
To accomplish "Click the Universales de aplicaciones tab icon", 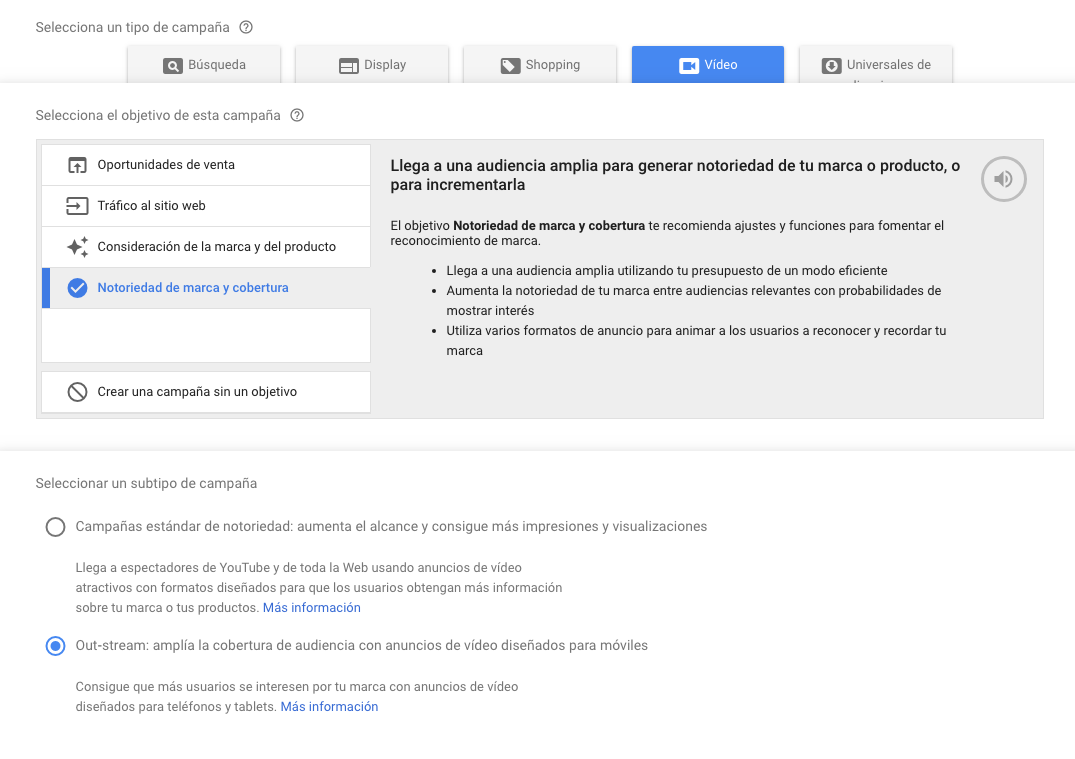I will point(831,64).
